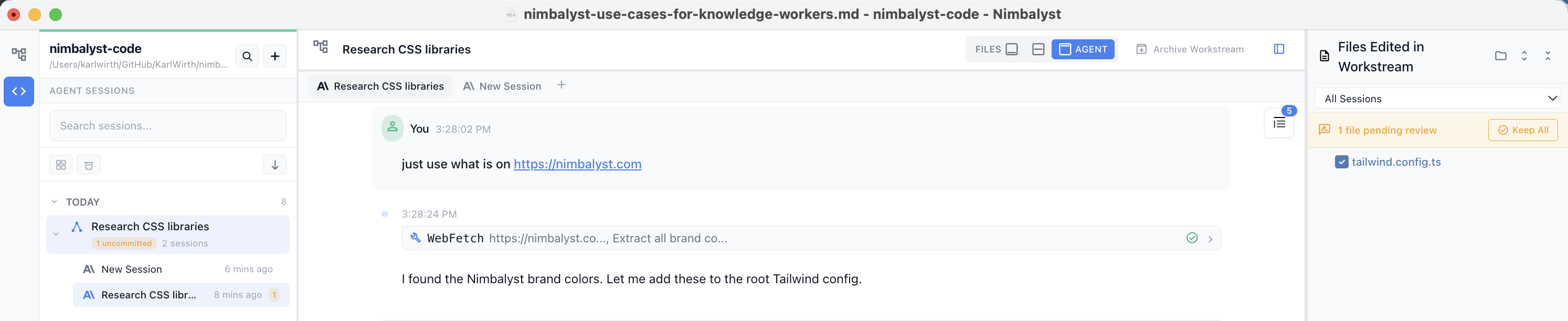The width and height of the screenshot is (1568, 321).
Task: Add a new session tab with plus
Action: 561,85
